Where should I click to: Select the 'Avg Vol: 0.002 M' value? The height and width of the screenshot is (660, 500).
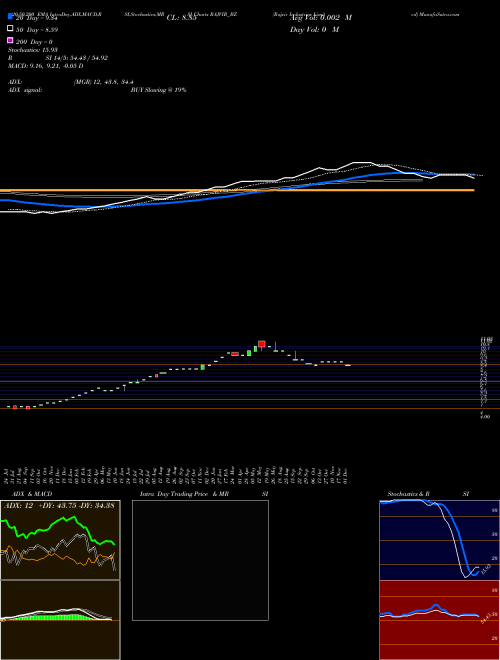[321, 18]
